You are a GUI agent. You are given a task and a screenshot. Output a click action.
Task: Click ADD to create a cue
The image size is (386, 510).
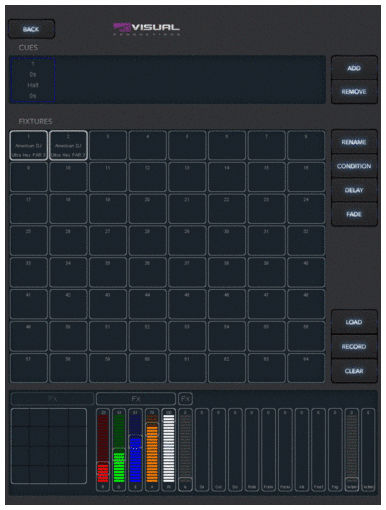[x=354, y=68]
